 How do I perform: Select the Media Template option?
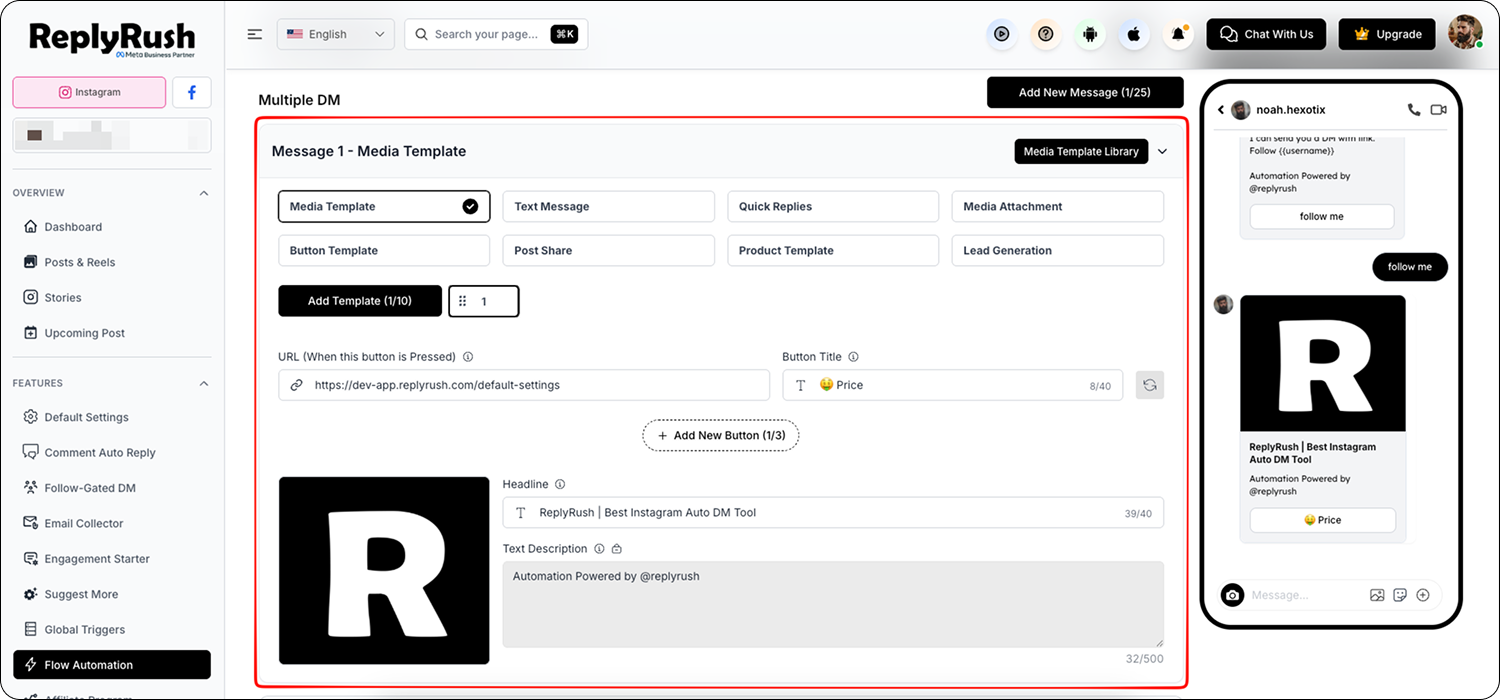click(x=384, y=207)
